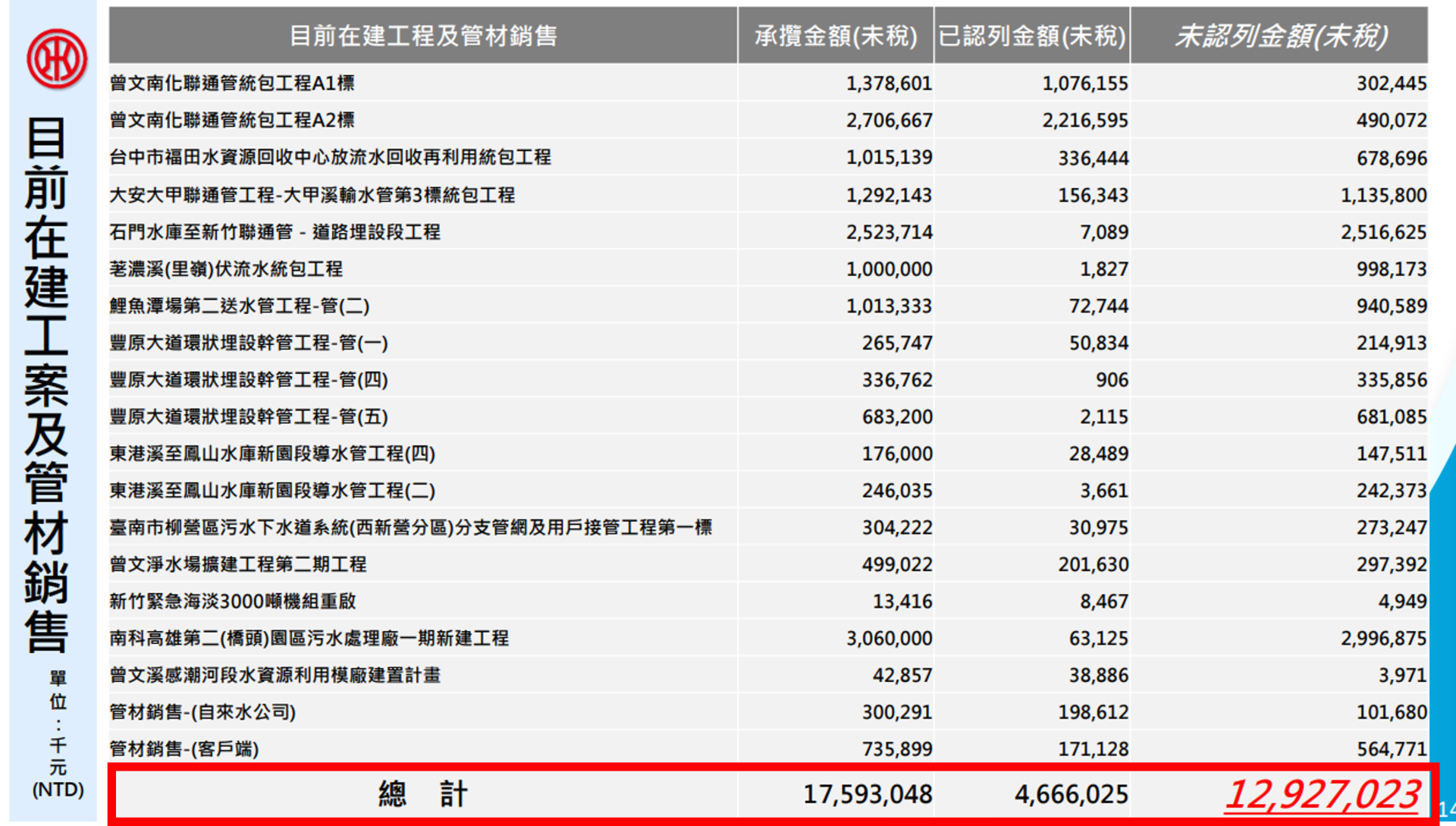Click the row 管材銷售-(客戶端)
The height and width of the screenshot is (826, 1456).
coord(768,749)
